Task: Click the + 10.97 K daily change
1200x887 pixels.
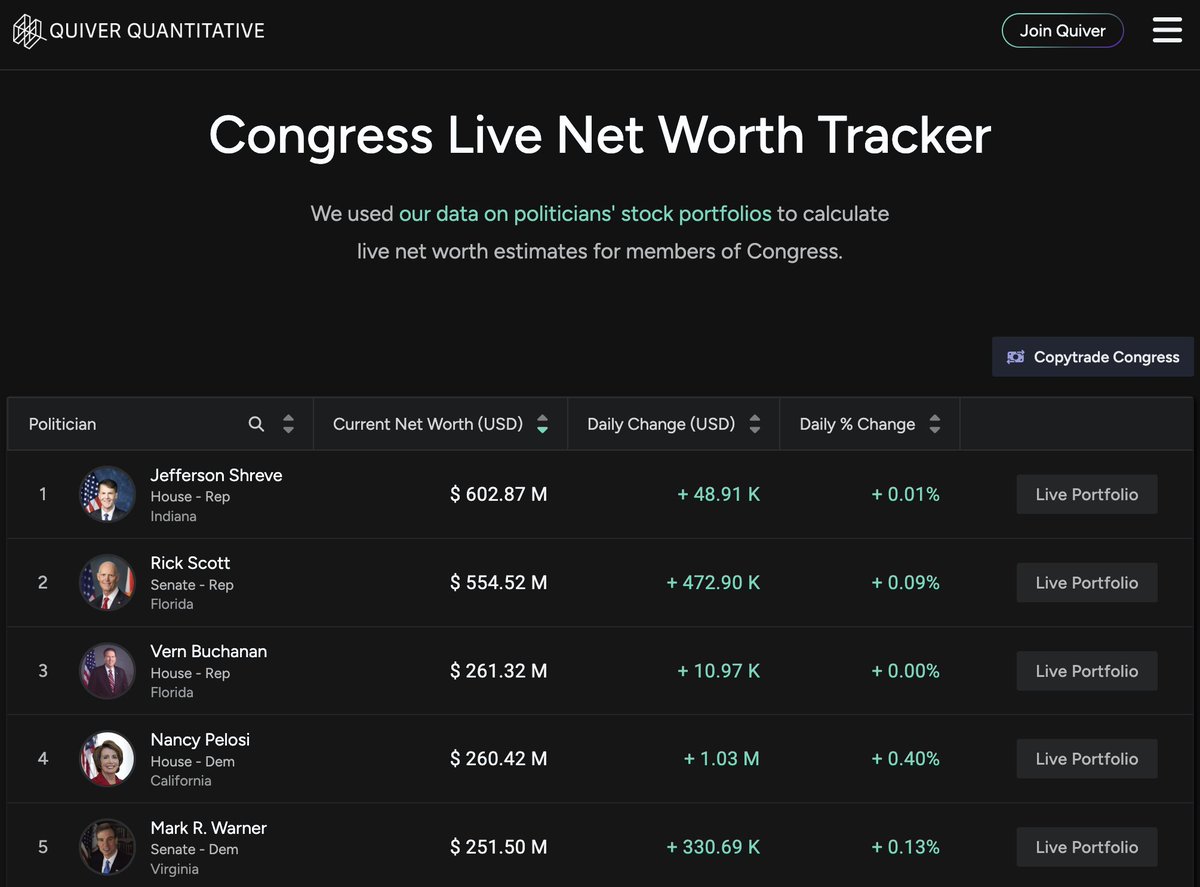Action: [x=719, y=671]
